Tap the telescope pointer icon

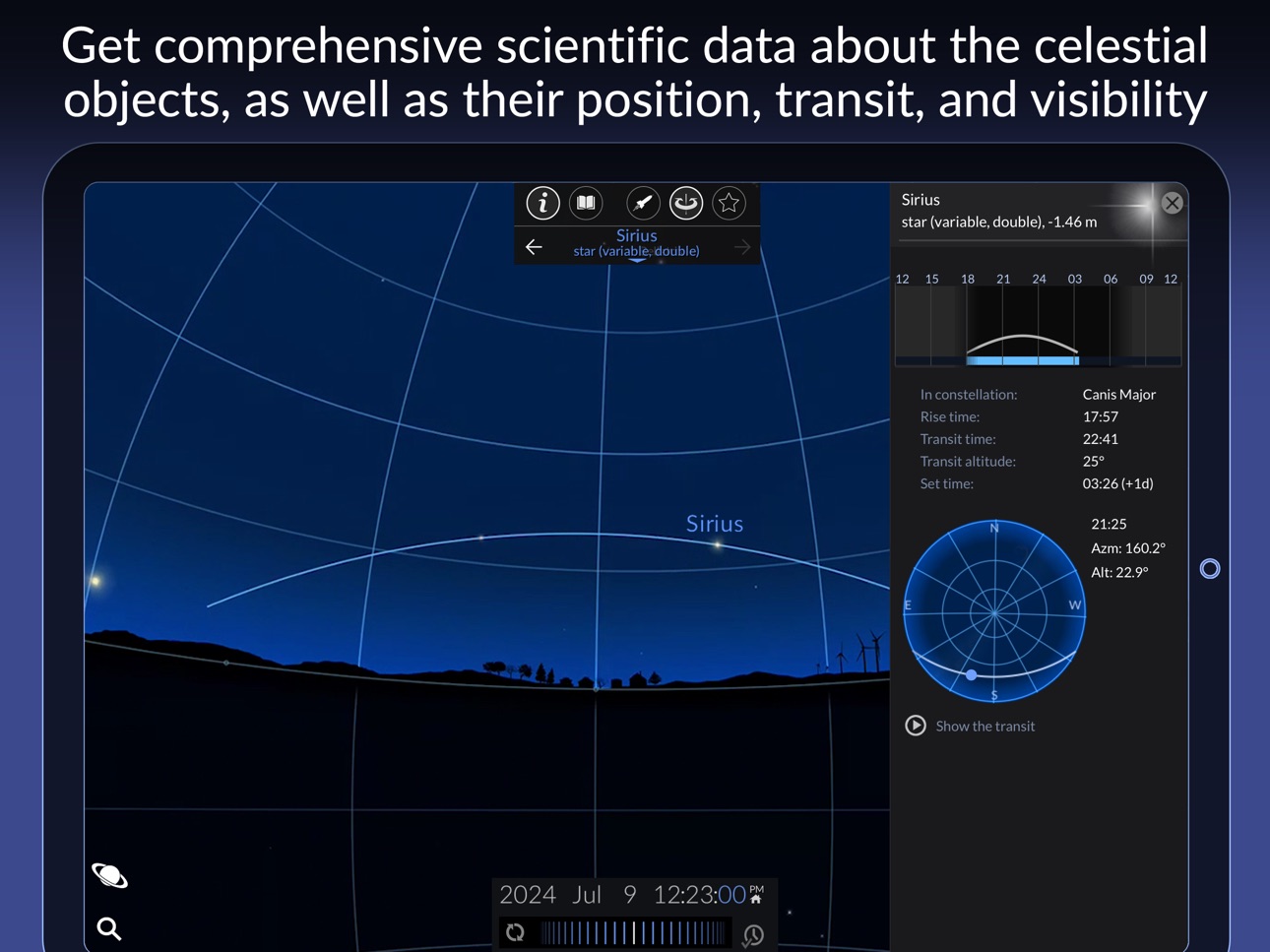point(643,203)
